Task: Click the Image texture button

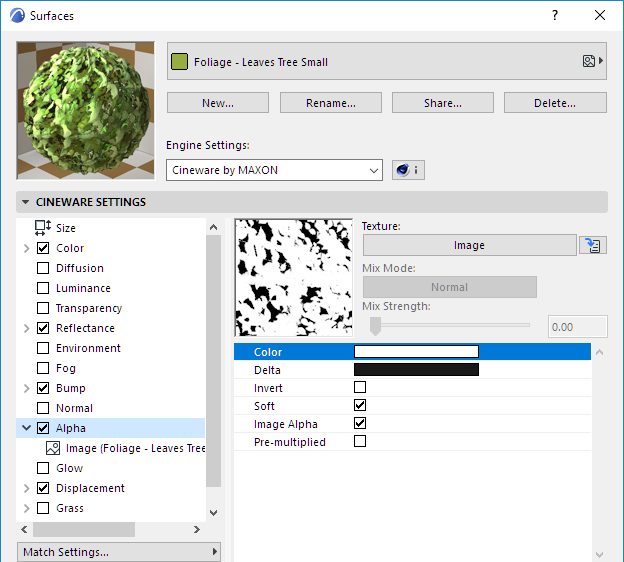Action: tap(469, 245)
